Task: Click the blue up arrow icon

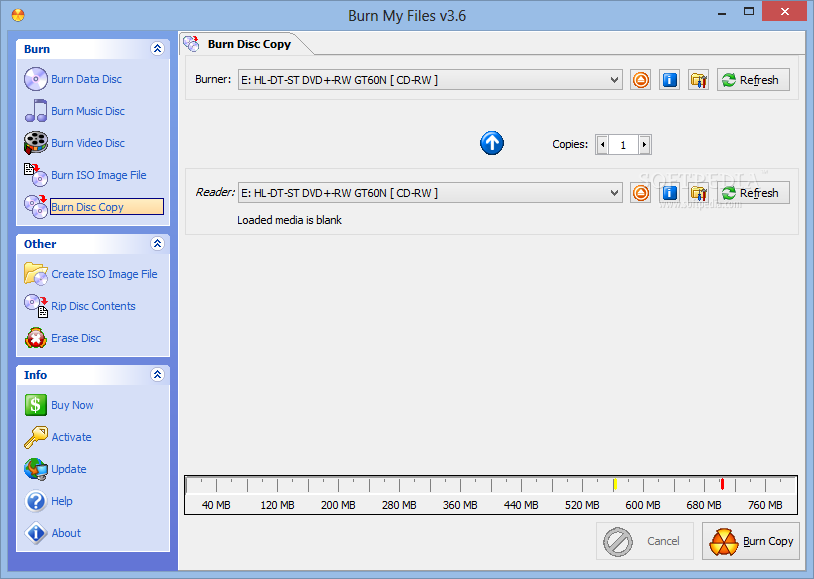Action: 492,143
